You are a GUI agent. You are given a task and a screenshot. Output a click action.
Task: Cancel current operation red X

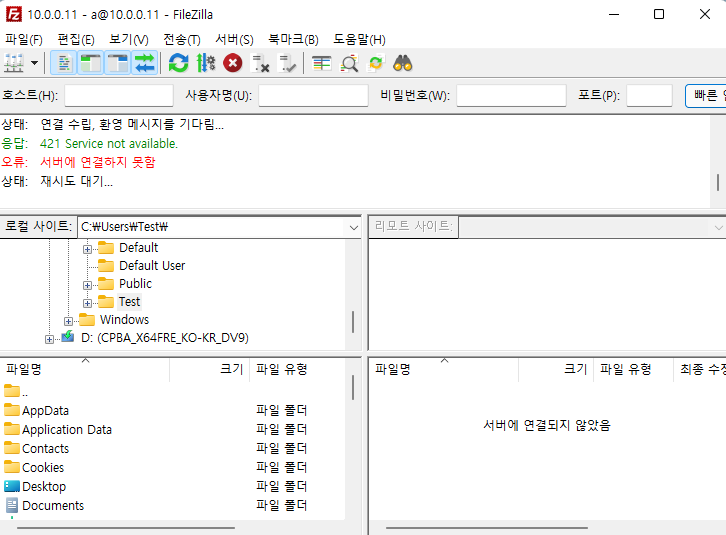pyautogui.click(x=232, y=63)
